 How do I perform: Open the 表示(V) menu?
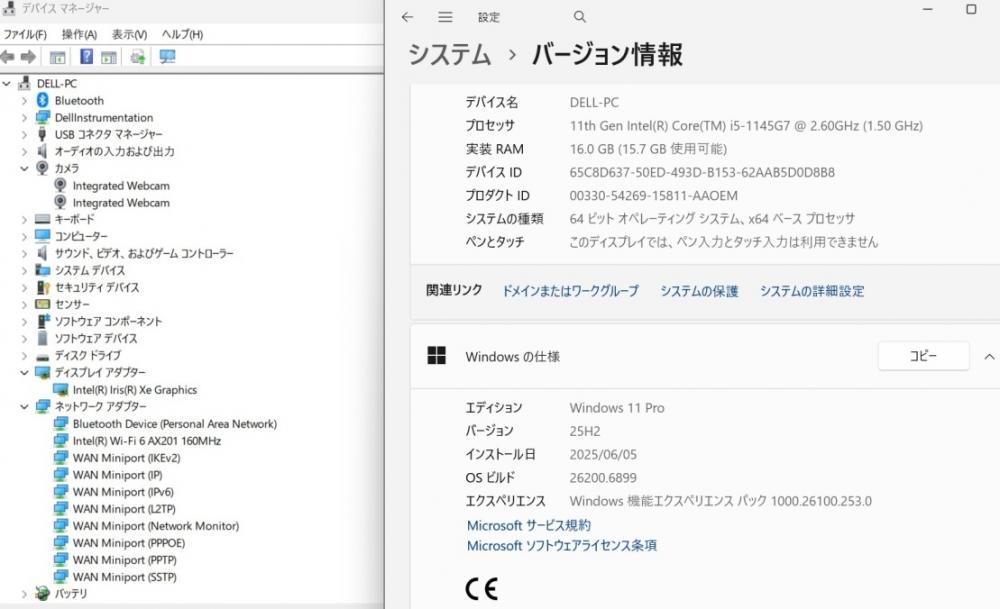tap(129, 34)
